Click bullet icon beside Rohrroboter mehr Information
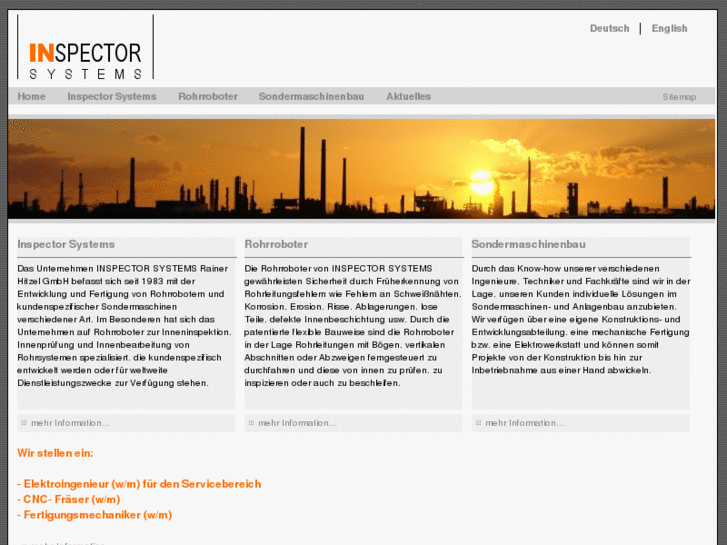727x545 pixels. tap(251, 423)
